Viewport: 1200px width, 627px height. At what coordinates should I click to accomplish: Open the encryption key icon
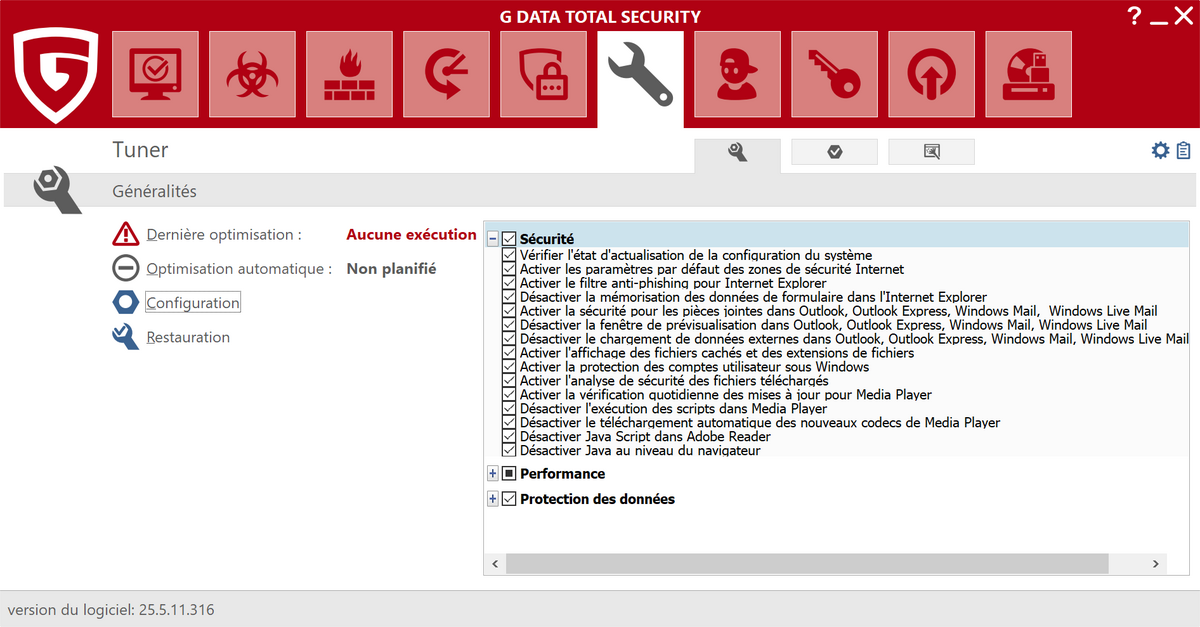(834, 74)
